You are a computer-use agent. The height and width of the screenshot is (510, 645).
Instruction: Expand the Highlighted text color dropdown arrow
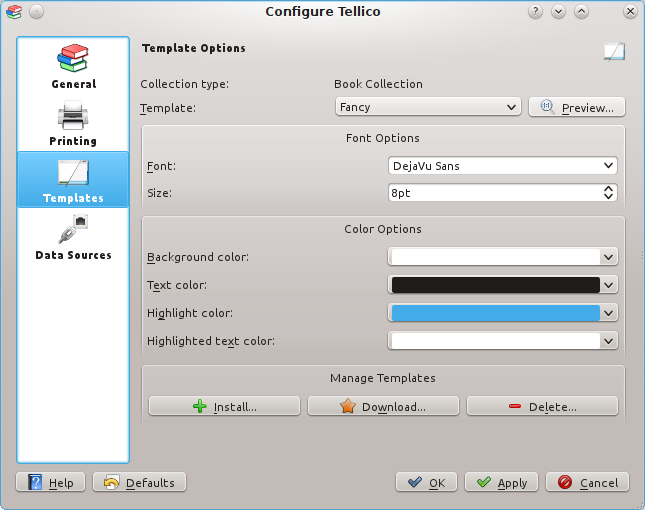point(609,341)
